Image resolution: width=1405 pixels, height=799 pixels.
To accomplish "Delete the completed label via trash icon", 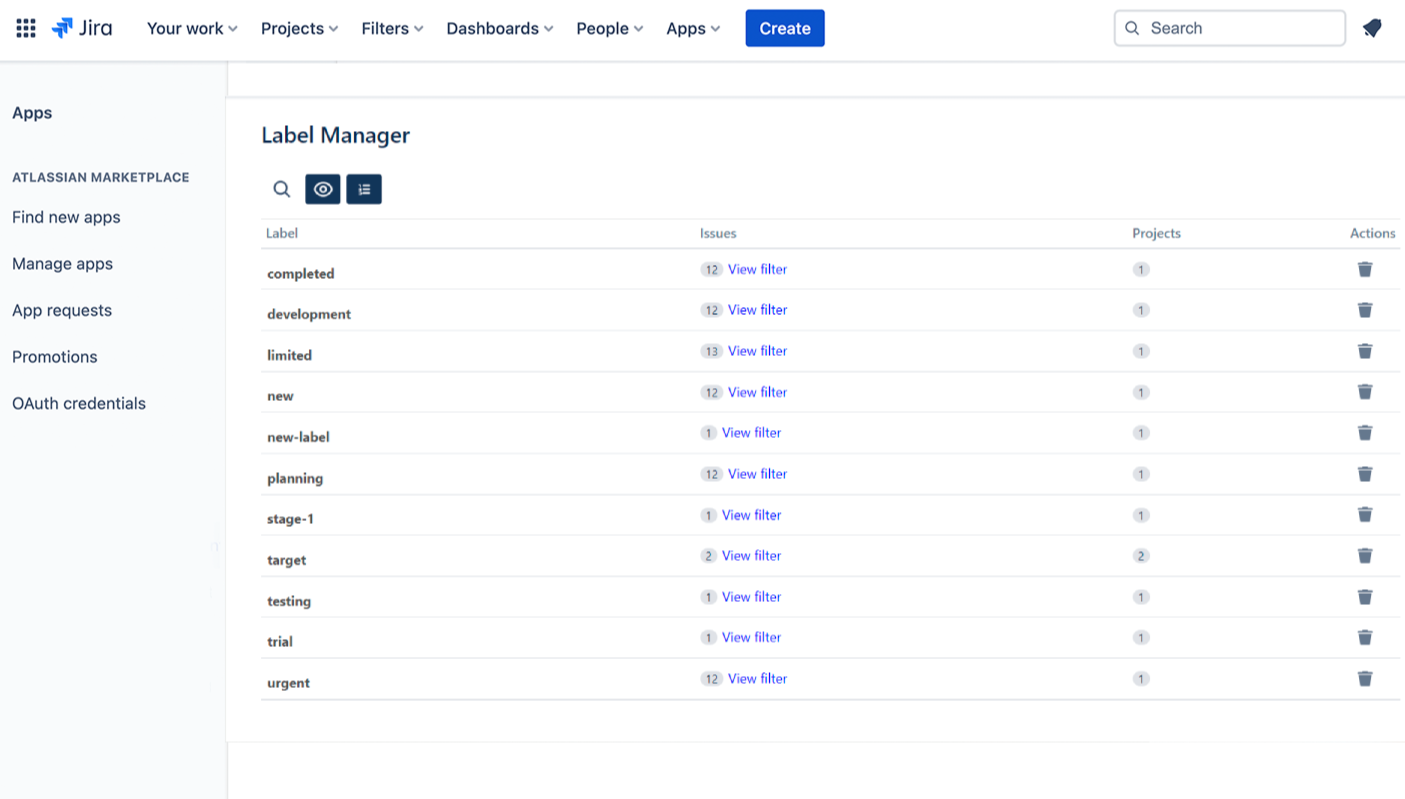I will 1364,269.
